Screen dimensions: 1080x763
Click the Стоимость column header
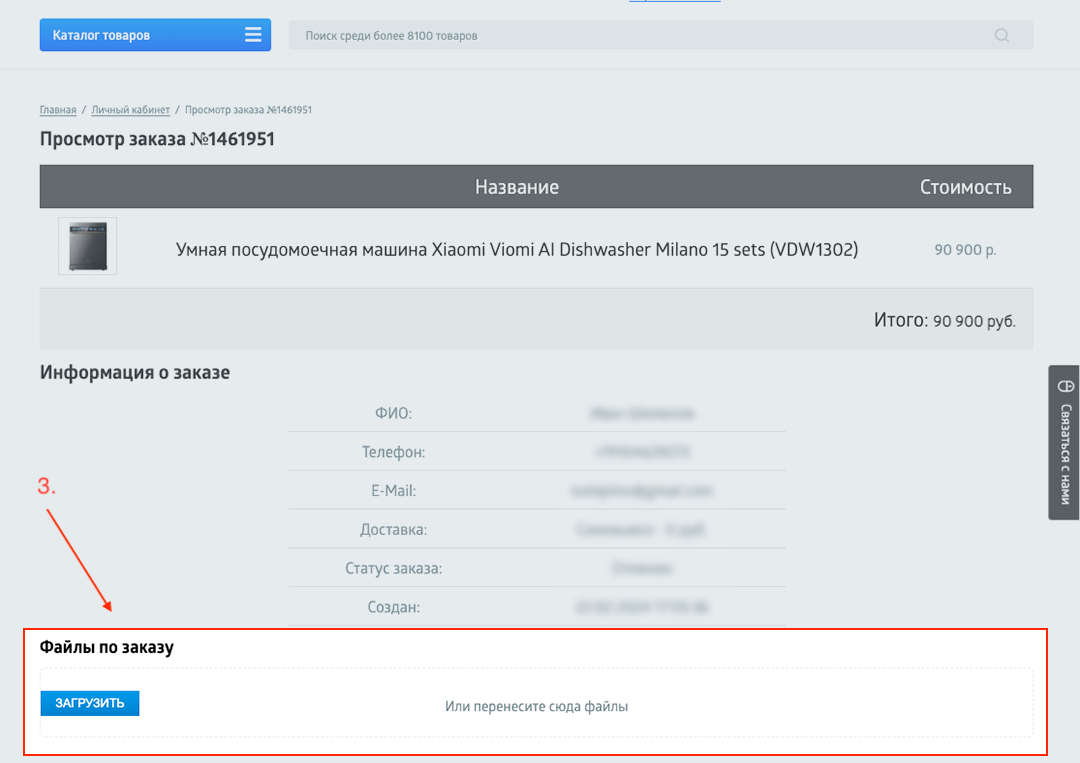tap(966, 187)
